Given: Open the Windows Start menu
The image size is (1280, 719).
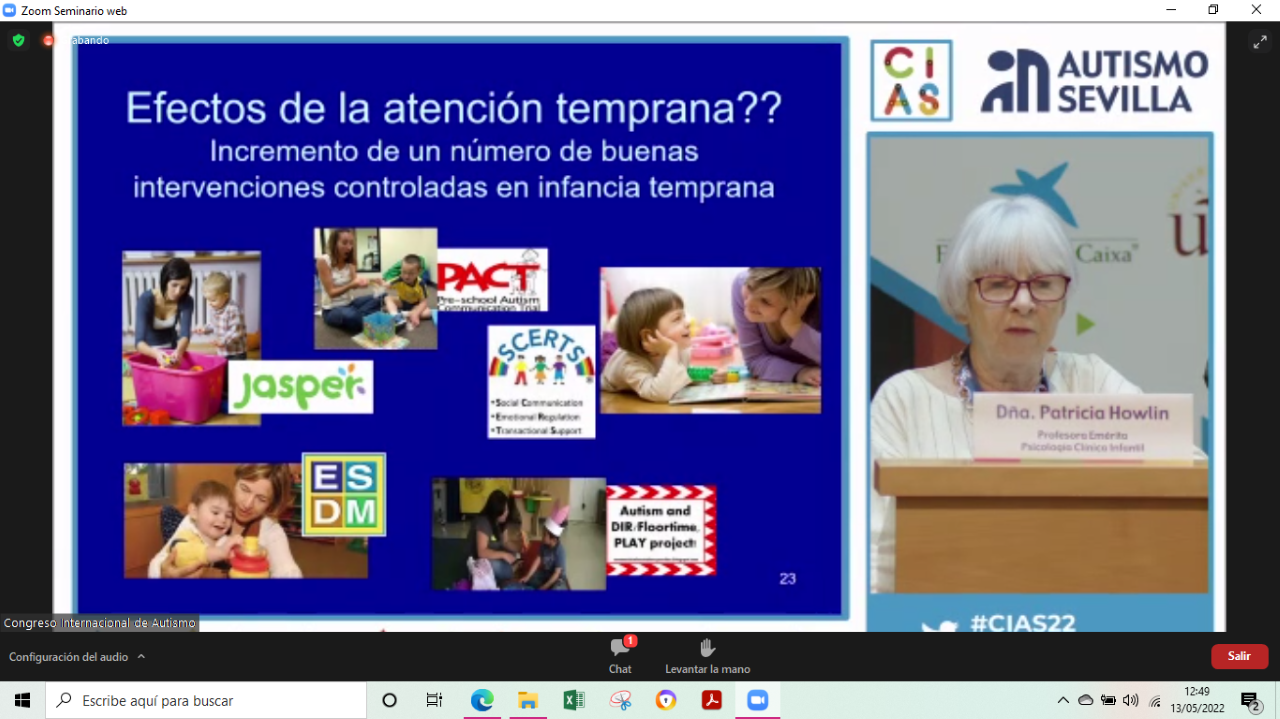Looking at the screenshot, I should [x=22, y=700].
